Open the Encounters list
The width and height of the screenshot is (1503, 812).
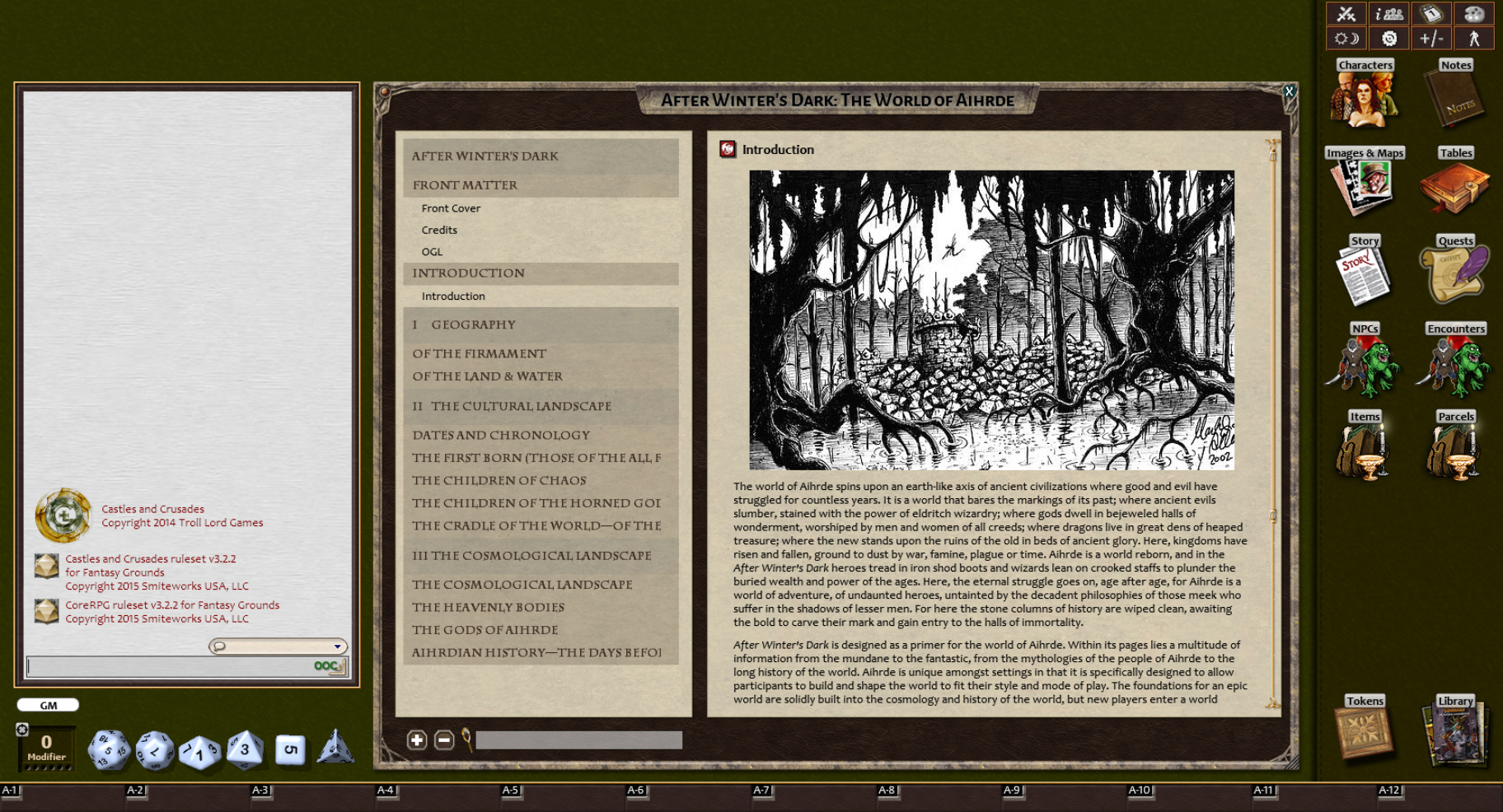point(1456,360)
